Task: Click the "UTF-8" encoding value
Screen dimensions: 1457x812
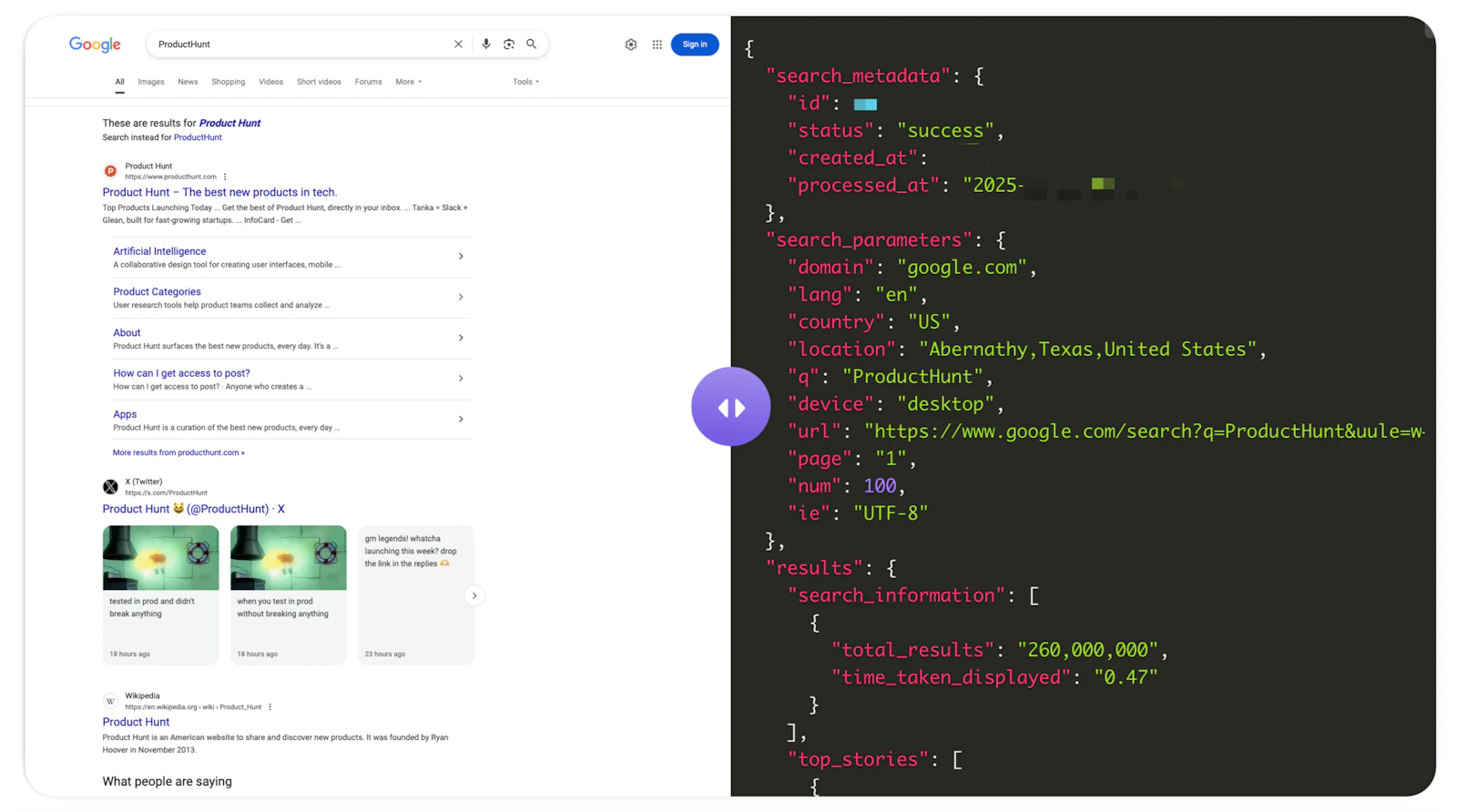Action: [891, 513]
